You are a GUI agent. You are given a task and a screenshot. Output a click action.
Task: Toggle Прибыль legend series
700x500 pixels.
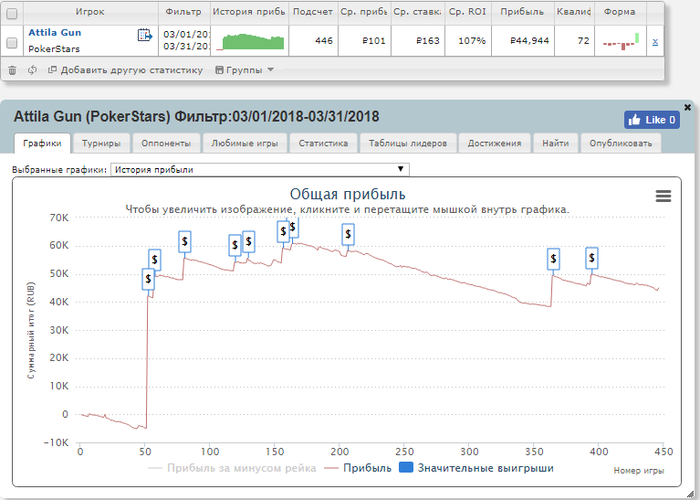358,468
